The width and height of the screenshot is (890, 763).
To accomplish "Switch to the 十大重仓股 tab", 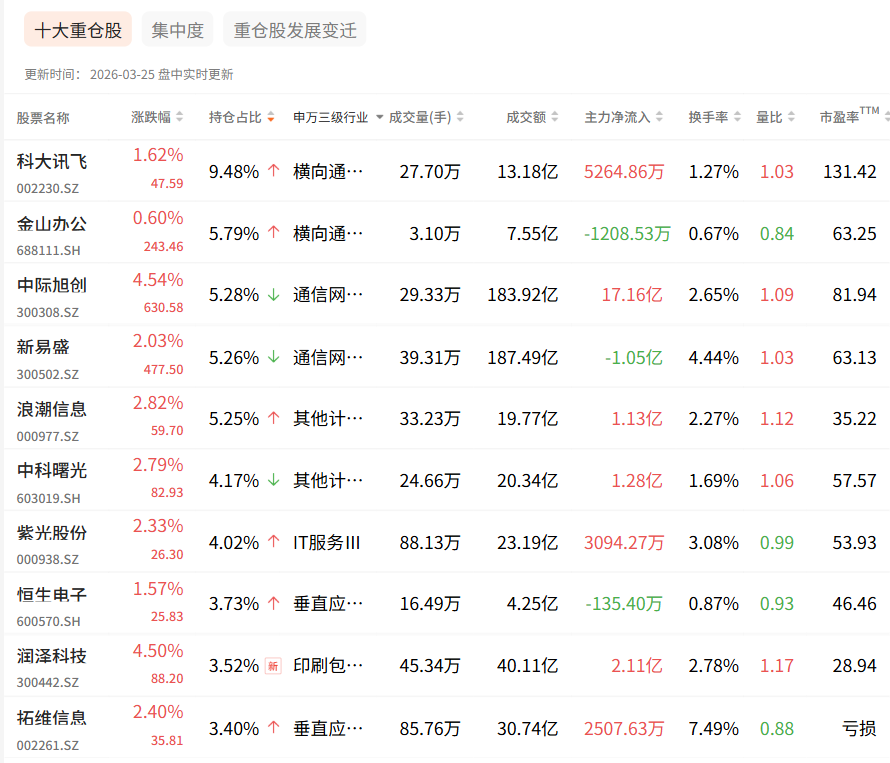I will pyautogui.click(x=78, y=30).
